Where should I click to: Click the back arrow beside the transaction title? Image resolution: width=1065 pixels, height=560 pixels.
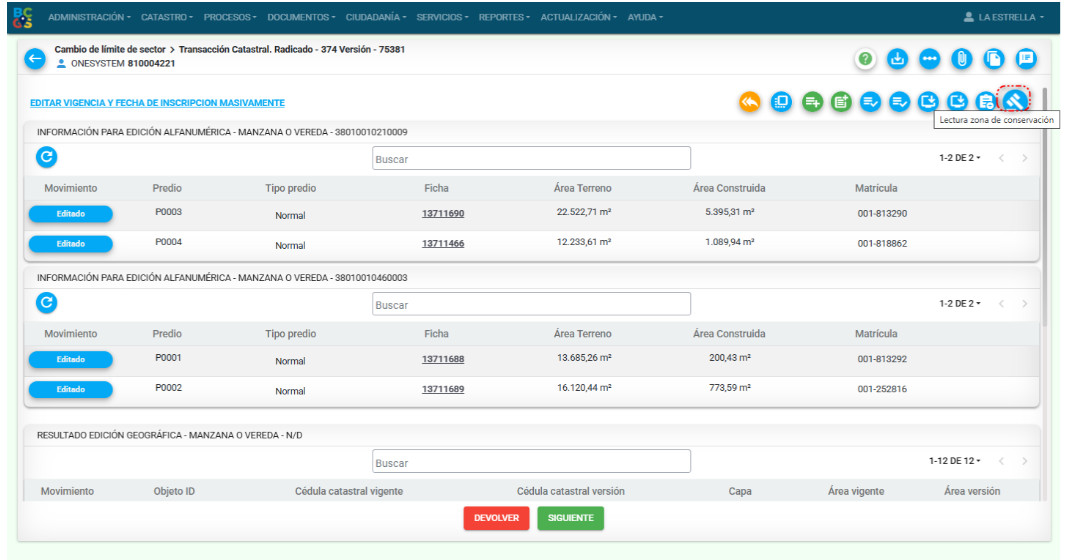[35, 59]
